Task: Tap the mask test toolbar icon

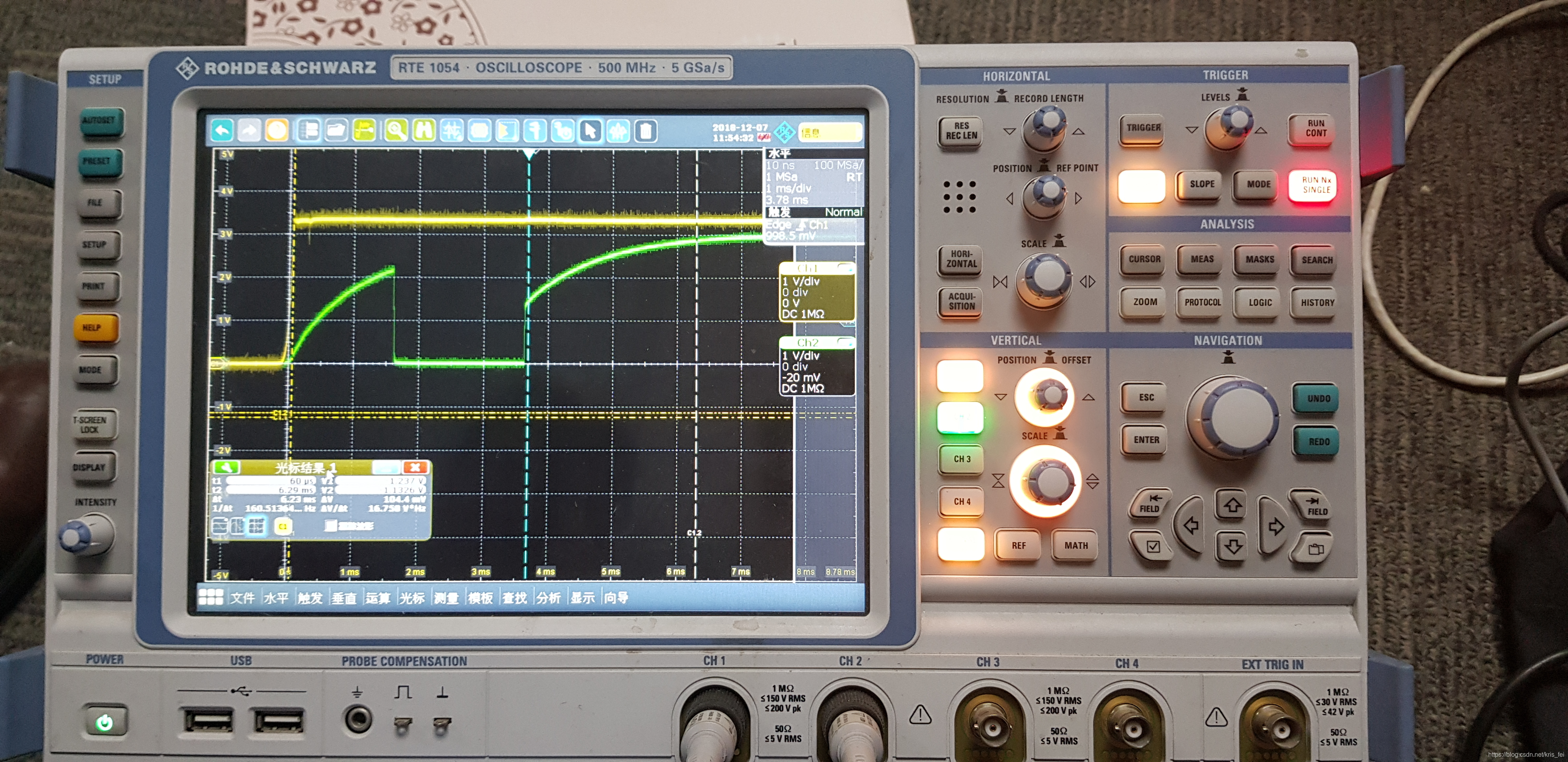Action: [x=479, y=130]
